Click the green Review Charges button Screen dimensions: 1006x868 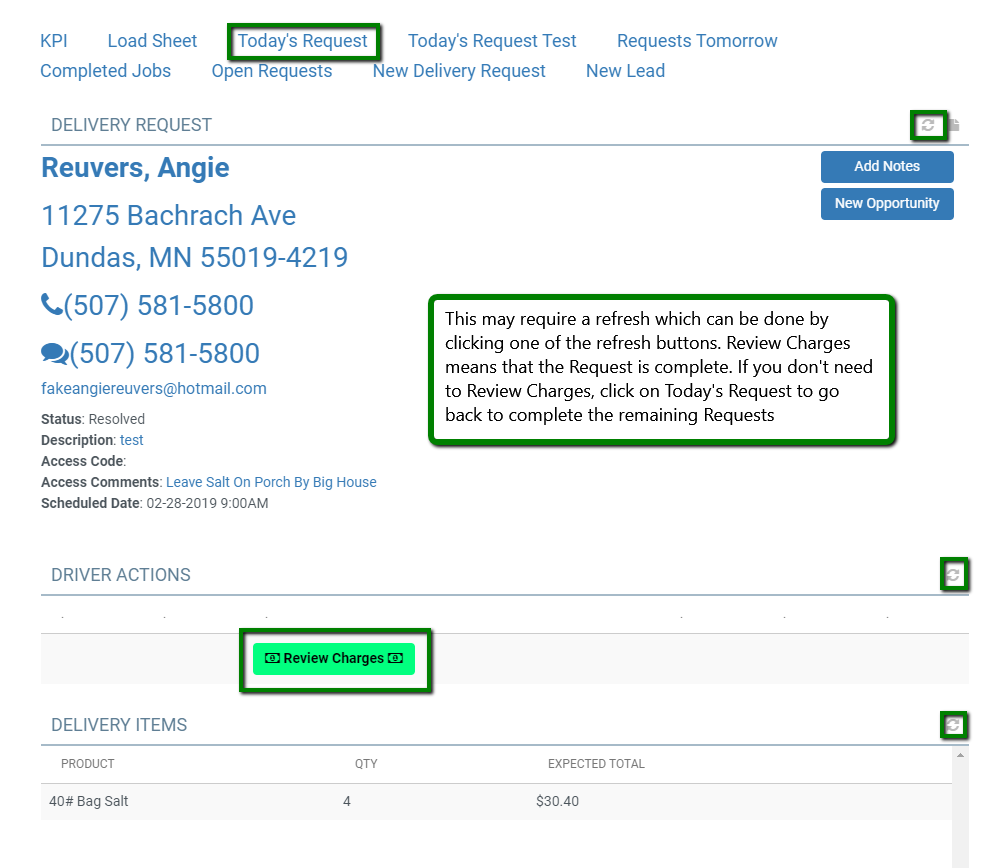pyautogui.click(x=334, y=659)
